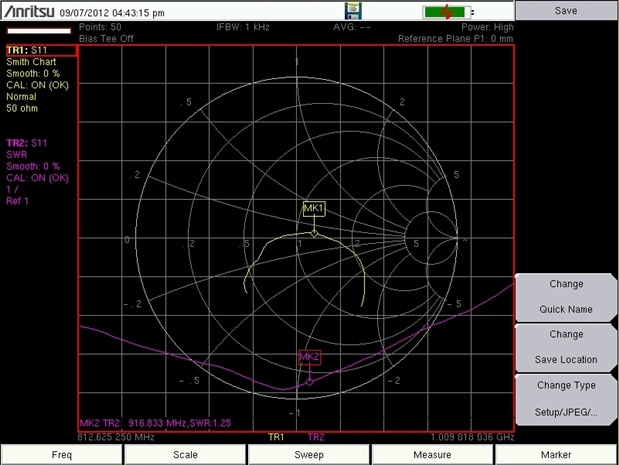This screenshot has height=465, width=619.
Task: Click the Normal label under TR1
Action: (21, 97)
